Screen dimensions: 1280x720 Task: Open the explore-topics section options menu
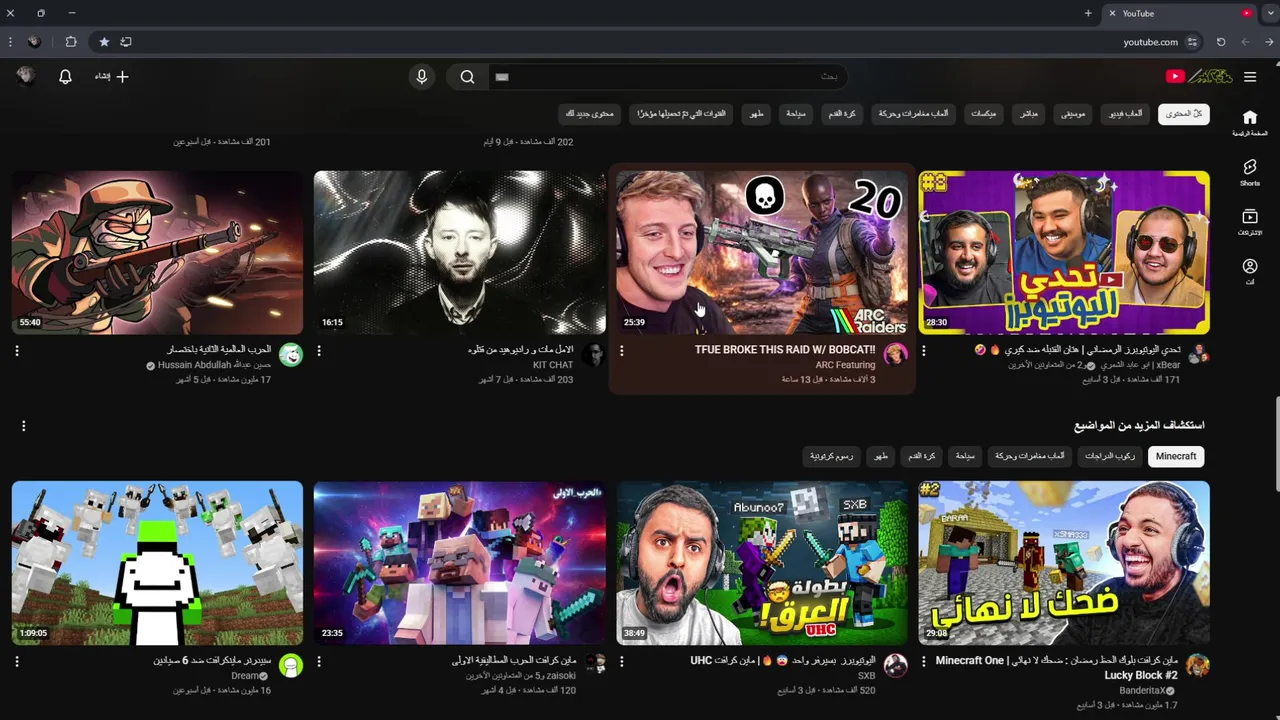[x=23, y=426]
